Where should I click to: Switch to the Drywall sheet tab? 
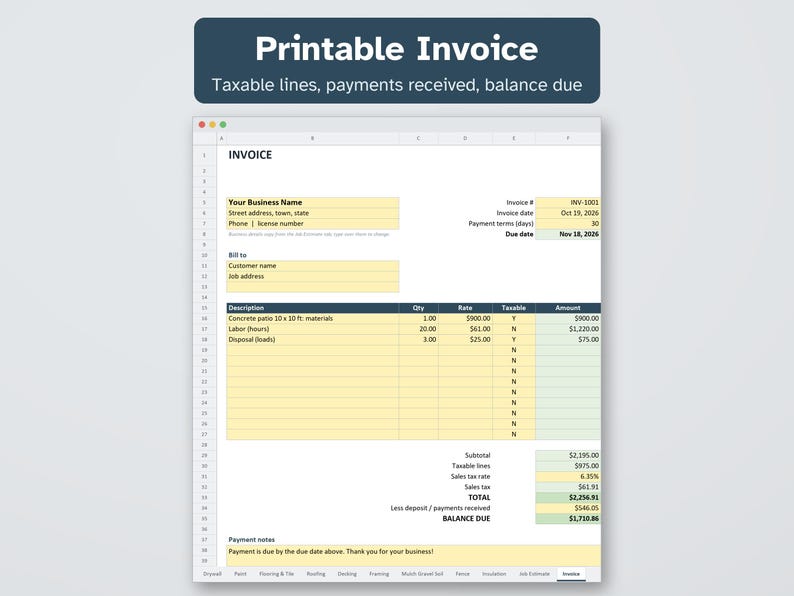pyautogui.click(x=212, y=574)
